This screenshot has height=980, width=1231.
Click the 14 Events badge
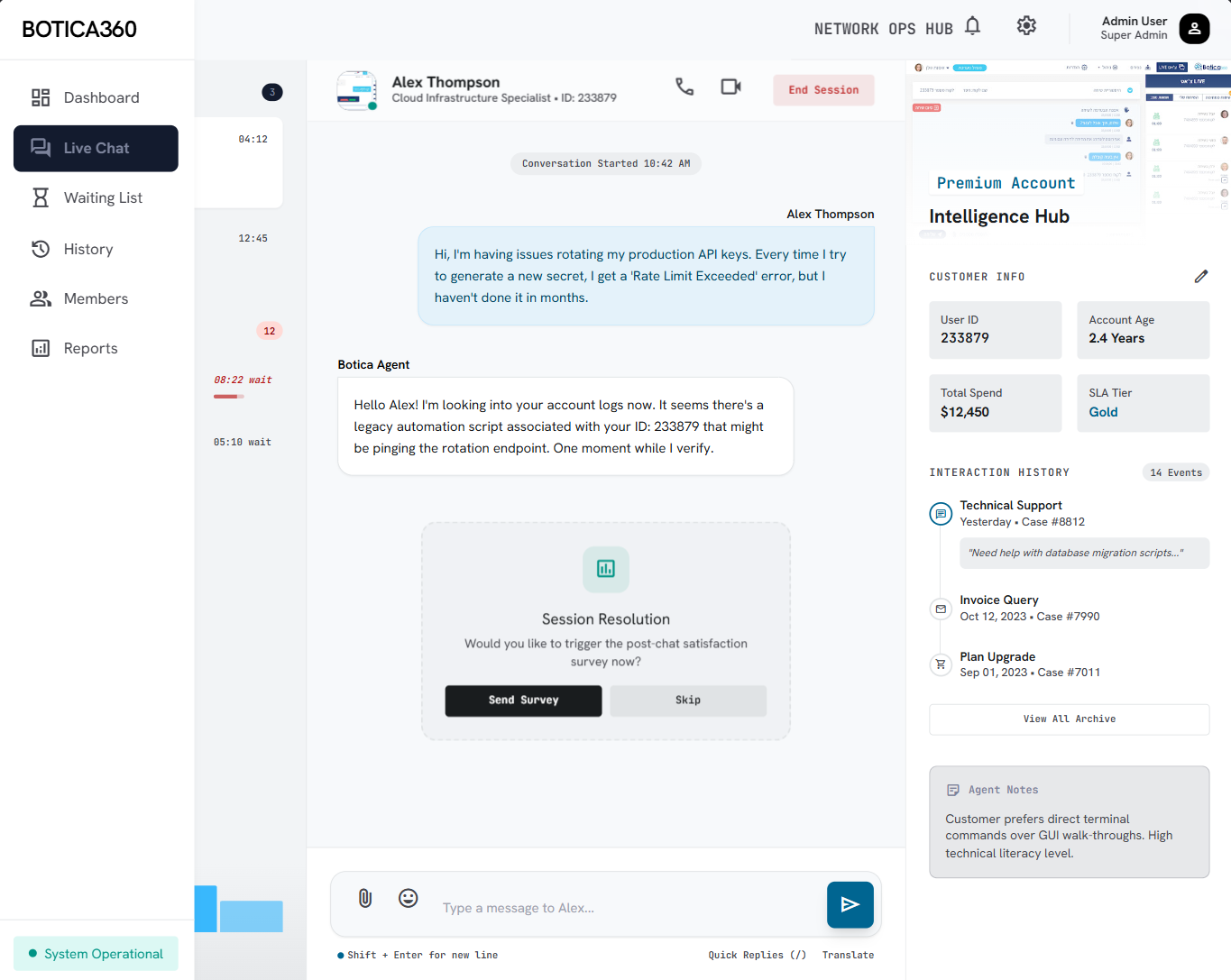click(x=1176, y=472)
